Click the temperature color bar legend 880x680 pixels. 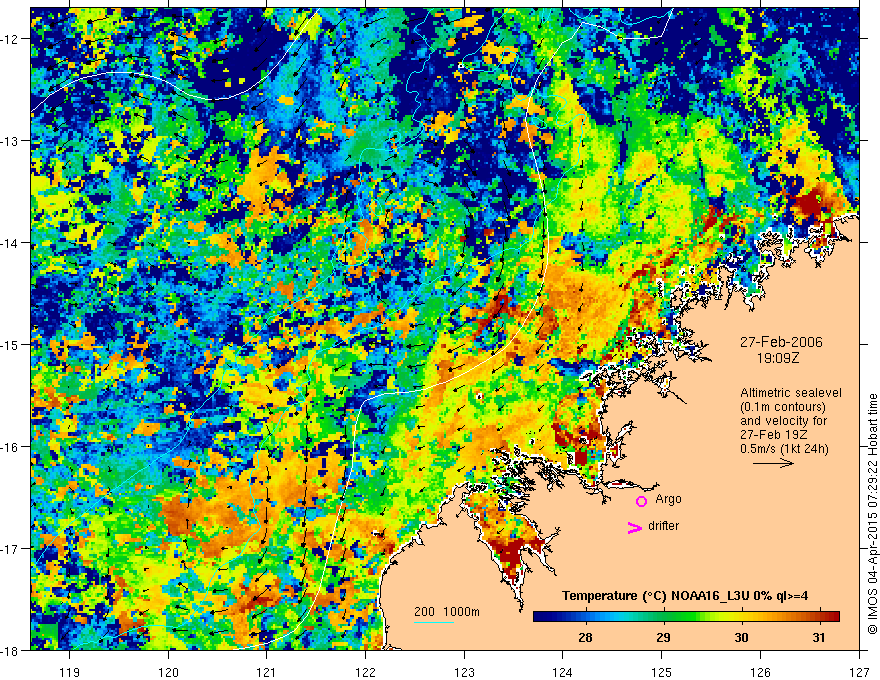coord(686,616)
